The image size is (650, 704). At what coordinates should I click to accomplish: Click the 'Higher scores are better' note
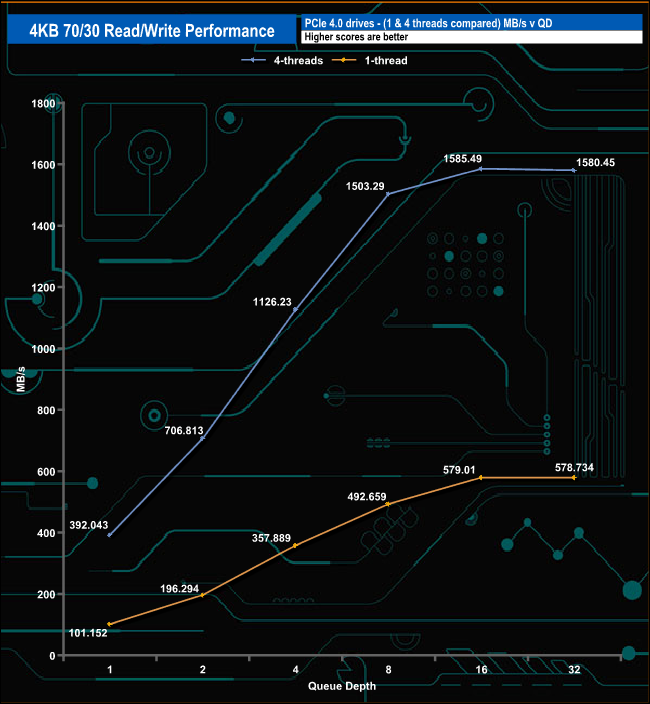click(356, 37)
